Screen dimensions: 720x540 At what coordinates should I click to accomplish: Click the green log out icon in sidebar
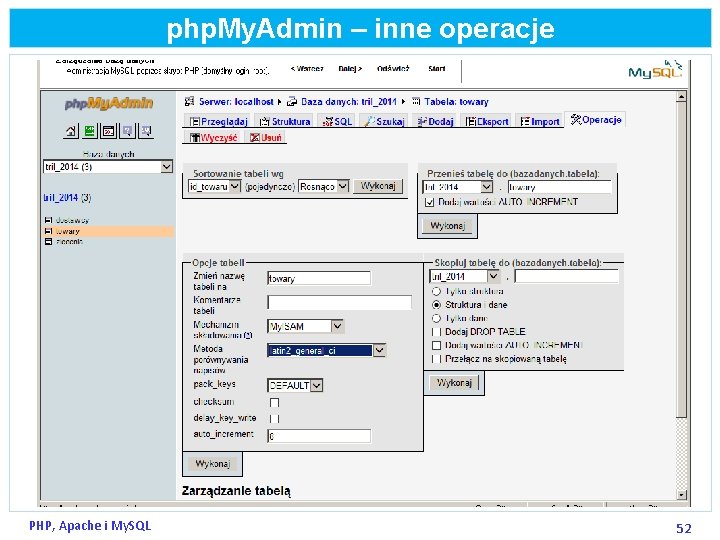(90, 131)
